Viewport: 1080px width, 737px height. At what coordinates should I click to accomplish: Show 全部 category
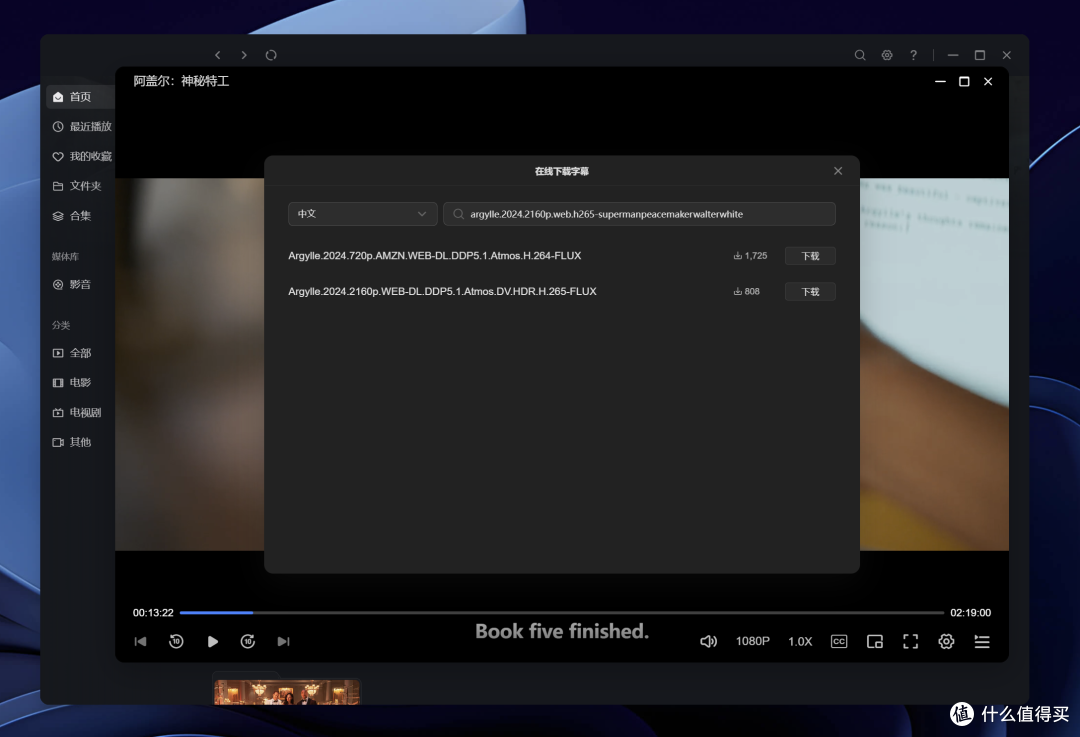[x=72, y=353]
